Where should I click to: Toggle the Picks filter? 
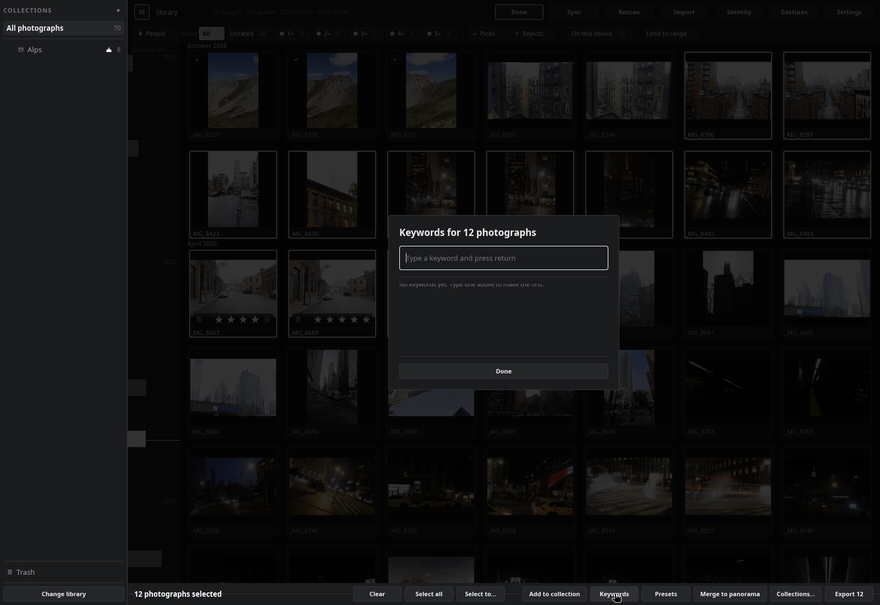point(483,34)
